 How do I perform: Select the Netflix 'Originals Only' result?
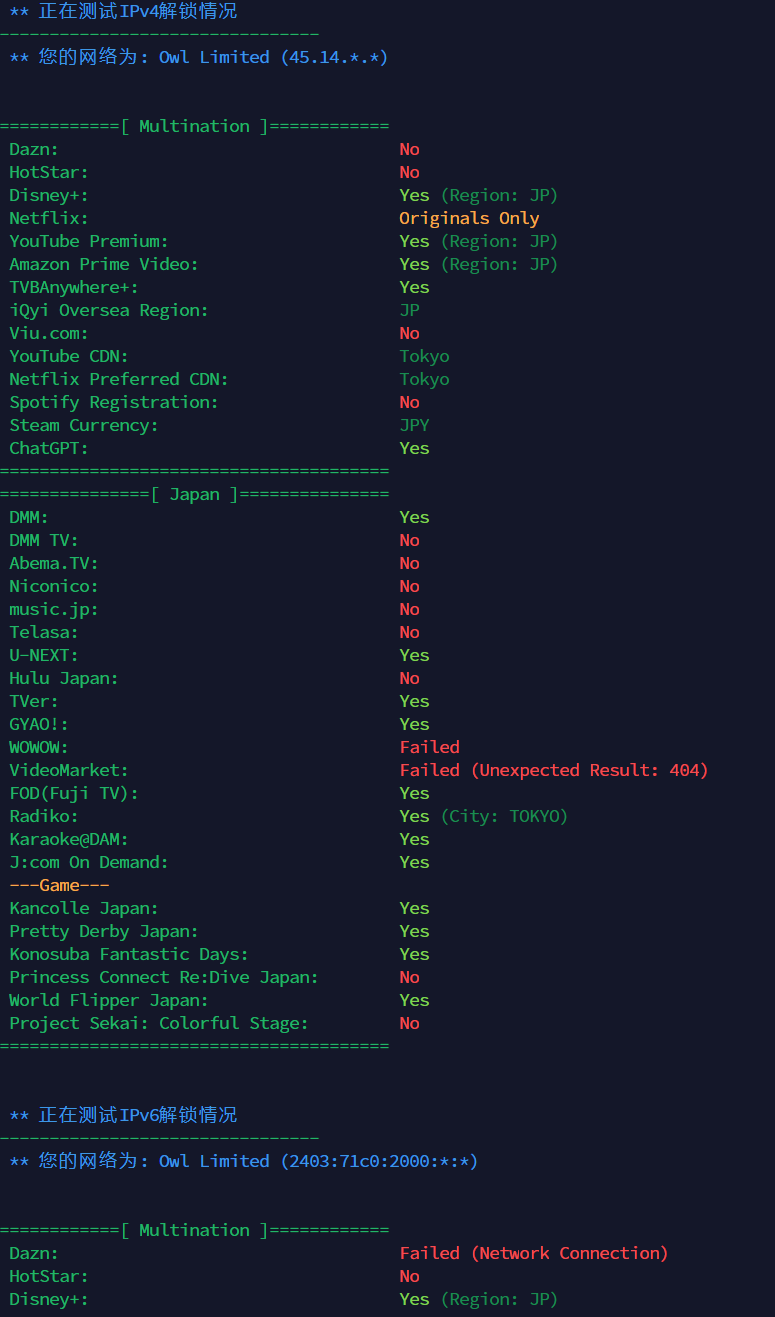click(x=469, y=218)
